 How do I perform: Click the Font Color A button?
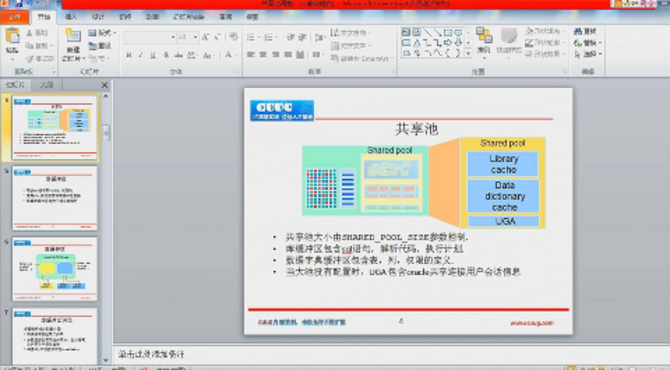coord(229,55)
